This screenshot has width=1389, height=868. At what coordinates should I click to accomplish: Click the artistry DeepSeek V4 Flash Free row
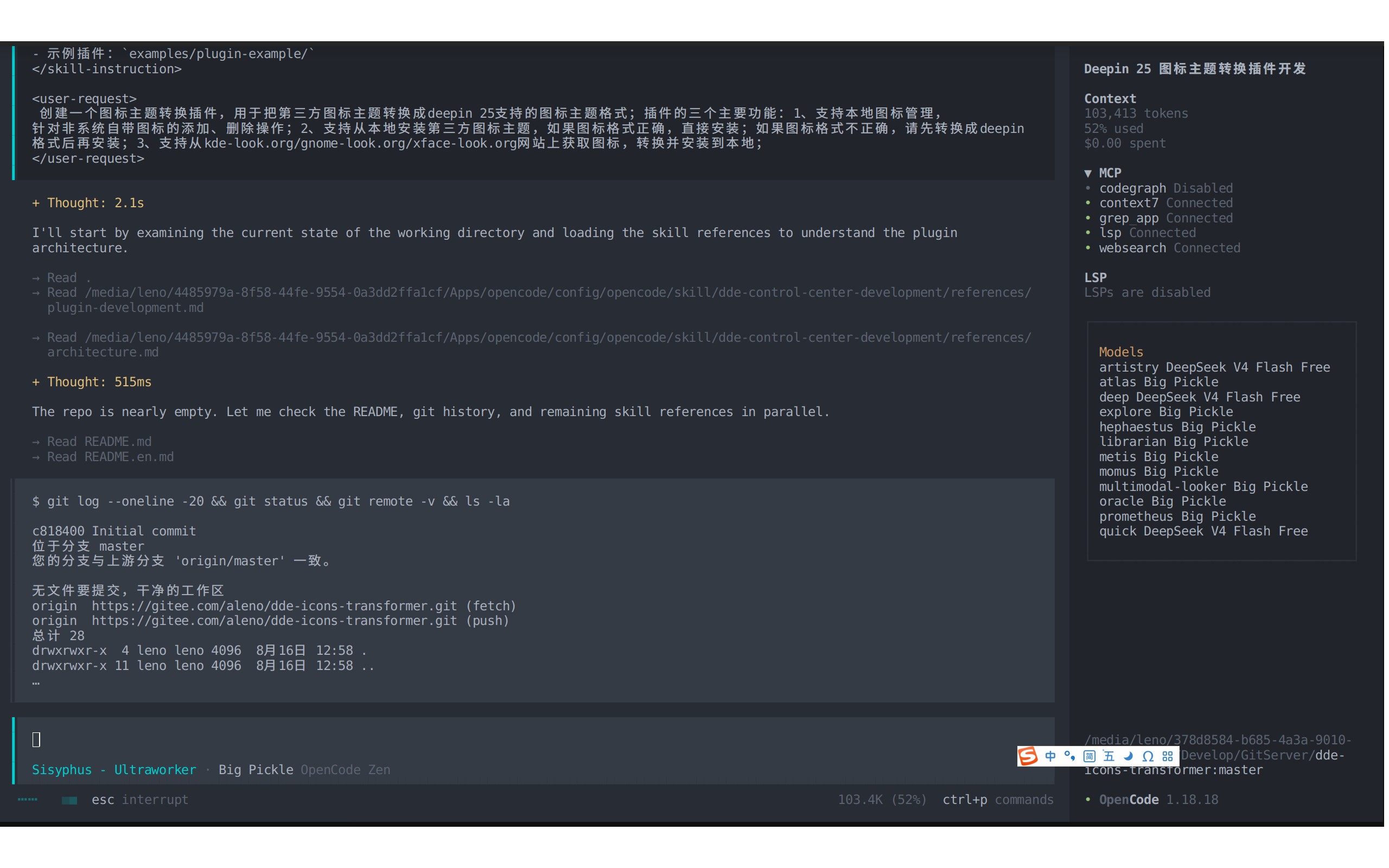tap(1214, 367)
